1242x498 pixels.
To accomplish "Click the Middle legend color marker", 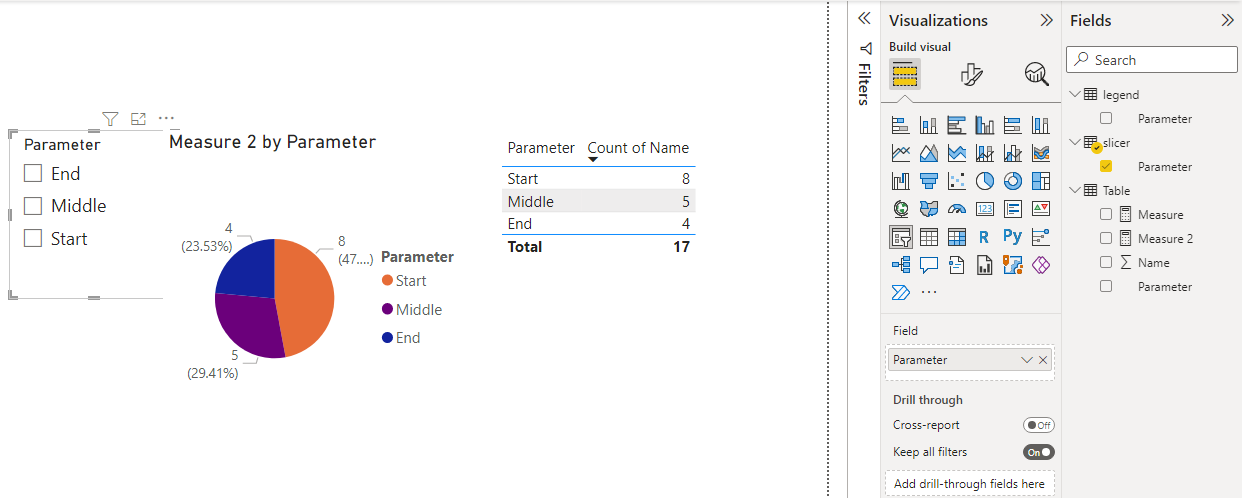I will pos(387,309).
